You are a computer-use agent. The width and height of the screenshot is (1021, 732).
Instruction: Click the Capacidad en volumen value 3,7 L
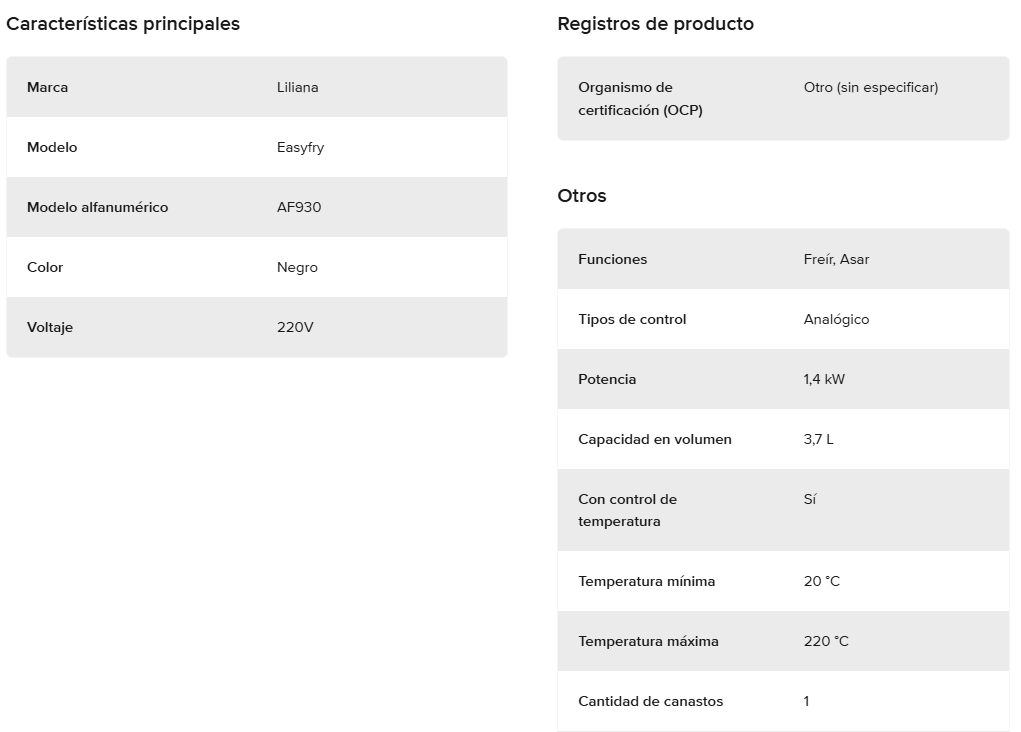pos(818,439)
